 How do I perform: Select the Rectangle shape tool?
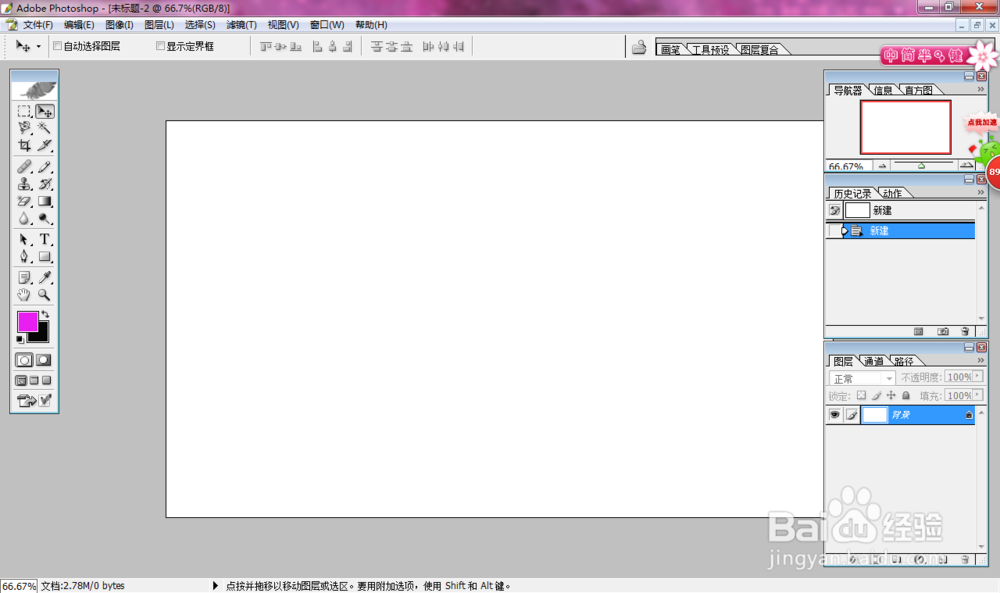45,257
